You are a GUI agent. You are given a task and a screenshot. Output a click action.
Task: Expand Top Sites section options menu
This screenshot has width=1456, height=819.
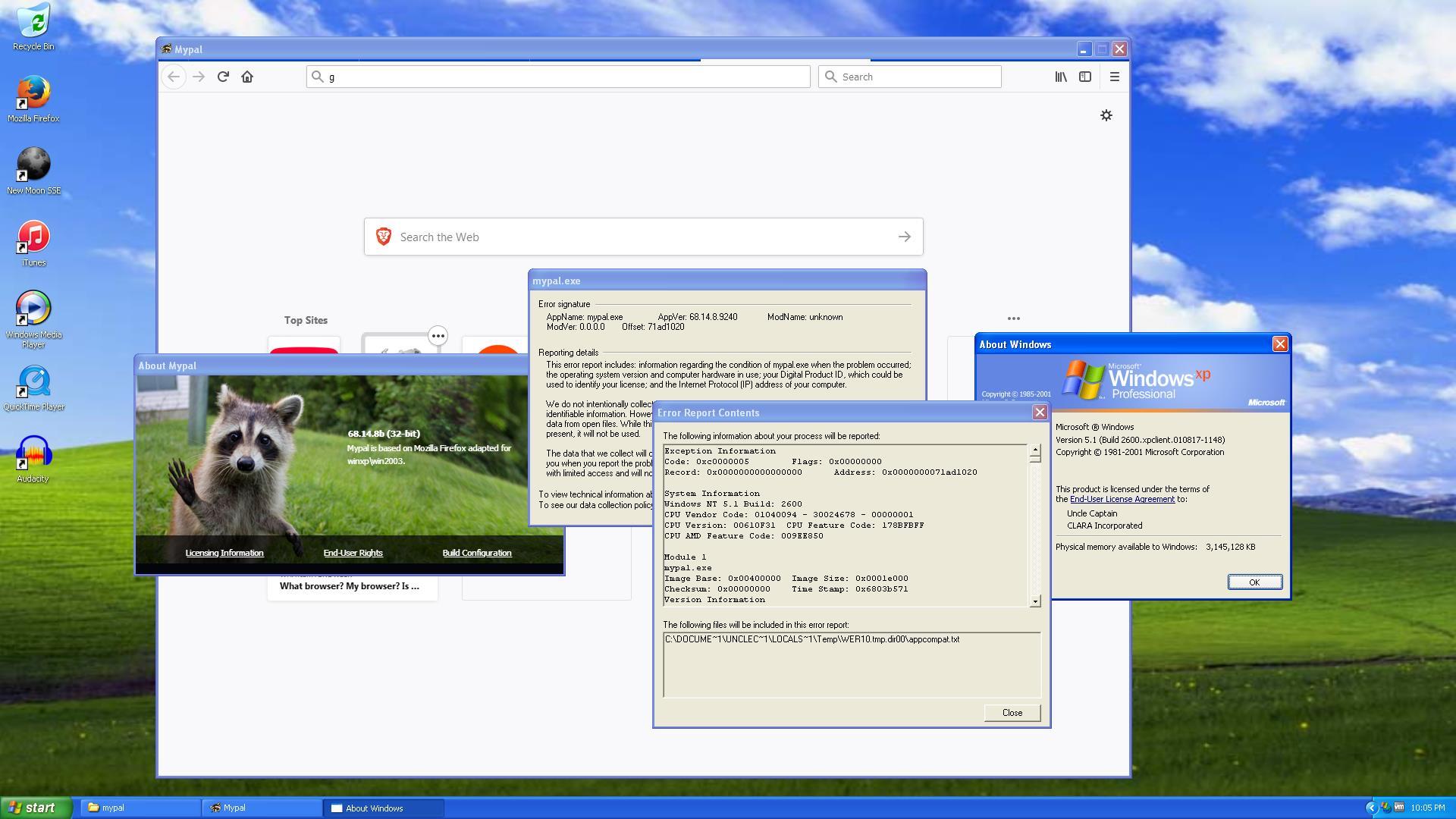(x=1013, y=318)
